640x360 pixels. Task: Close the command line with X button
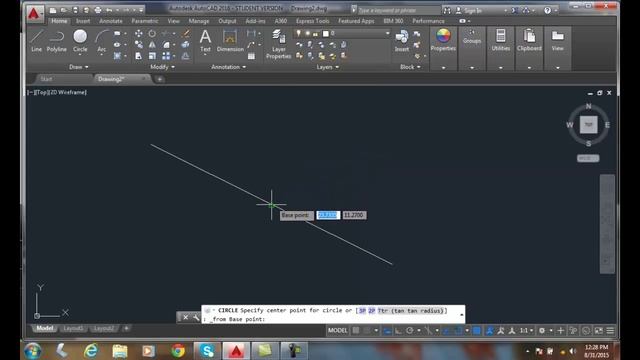[x=185, y=317]
